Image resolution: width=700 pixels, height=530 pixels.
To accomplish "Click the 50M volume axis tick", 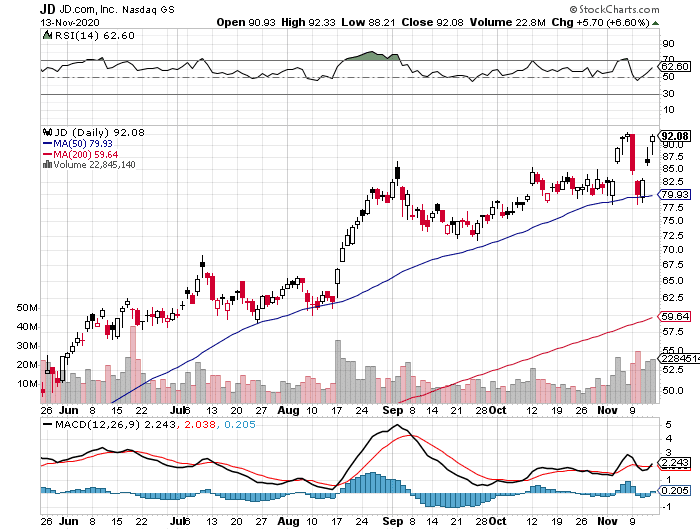I will [27, 308].
